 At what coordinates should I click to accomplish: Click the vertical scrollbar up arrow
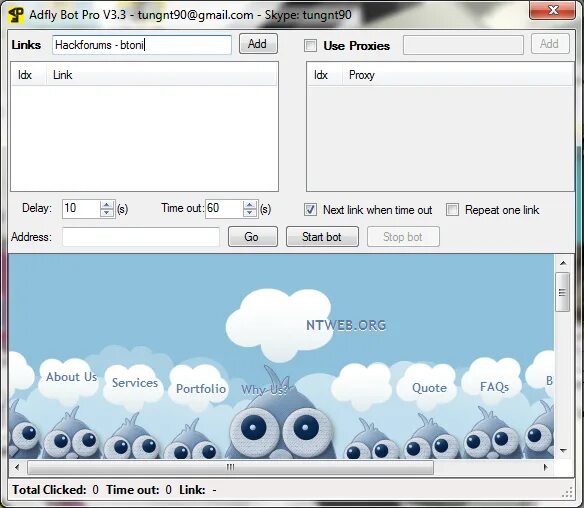(563, 263)
